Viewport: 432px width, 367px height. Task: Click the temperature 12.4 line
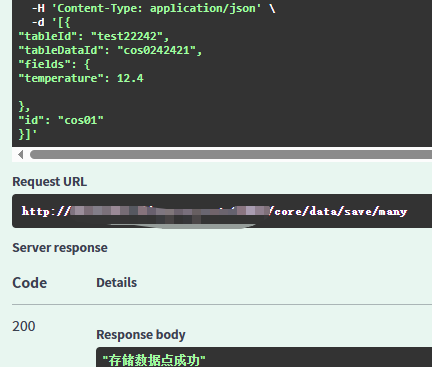click(x=81, y=78)
